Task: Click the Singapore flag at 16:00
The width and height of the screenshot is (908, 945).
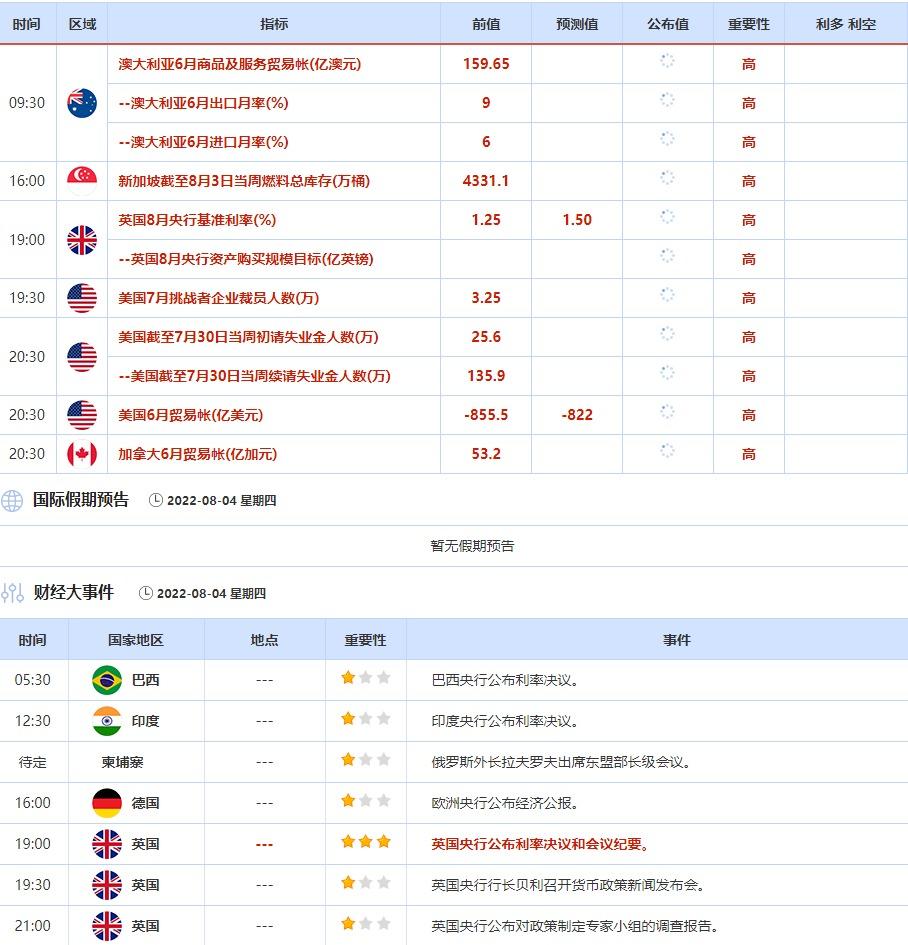Action: [x=82, y=181]
